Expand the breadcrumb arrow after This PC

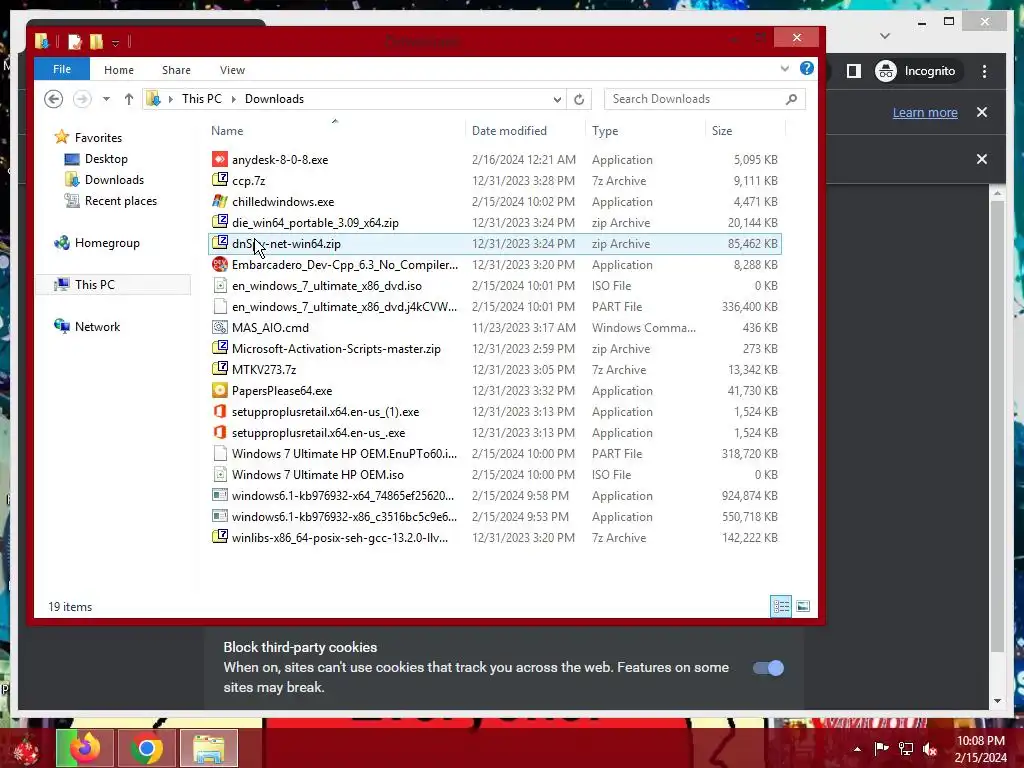point(233,99)
